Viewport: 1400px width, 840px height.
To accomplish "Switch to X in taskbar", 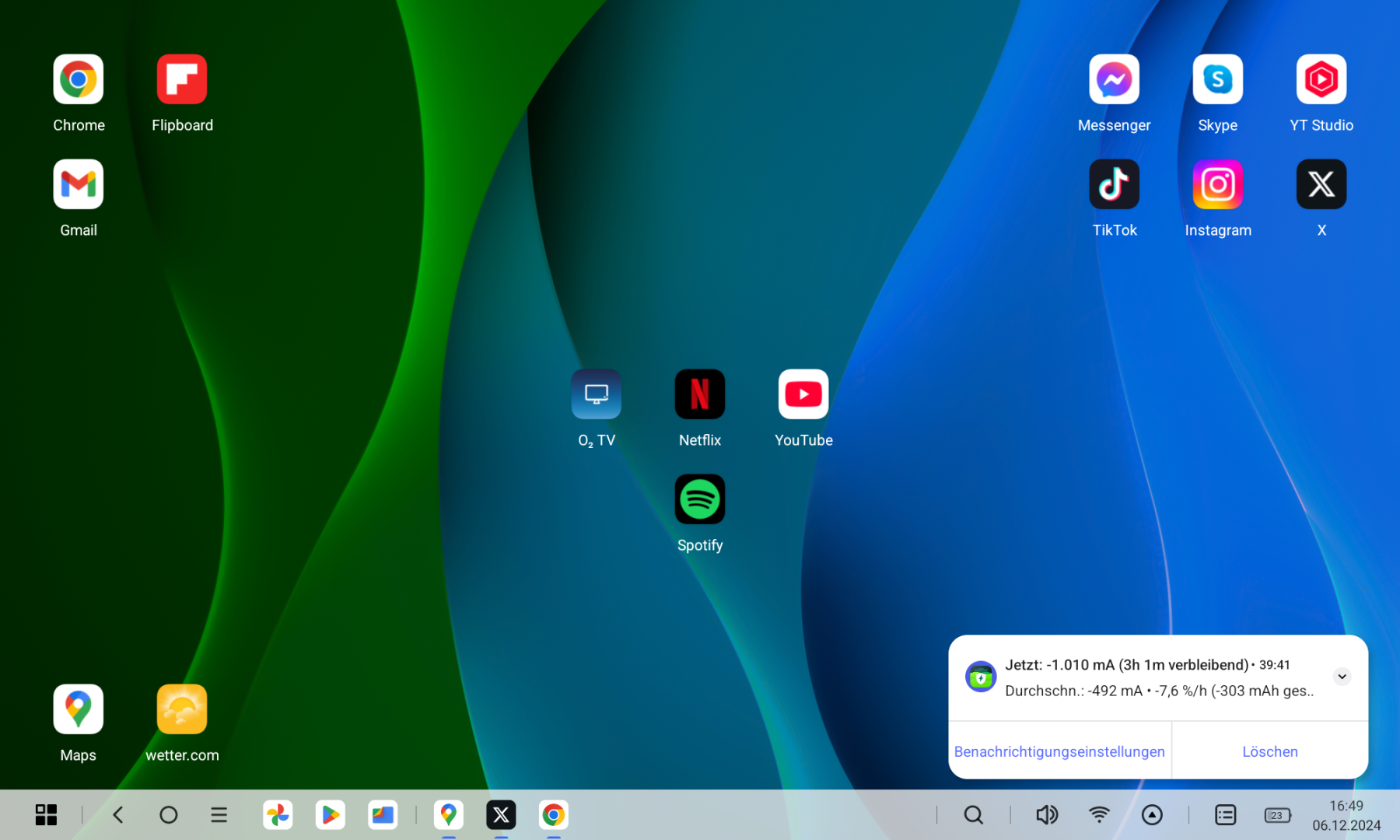I will 501,815.
